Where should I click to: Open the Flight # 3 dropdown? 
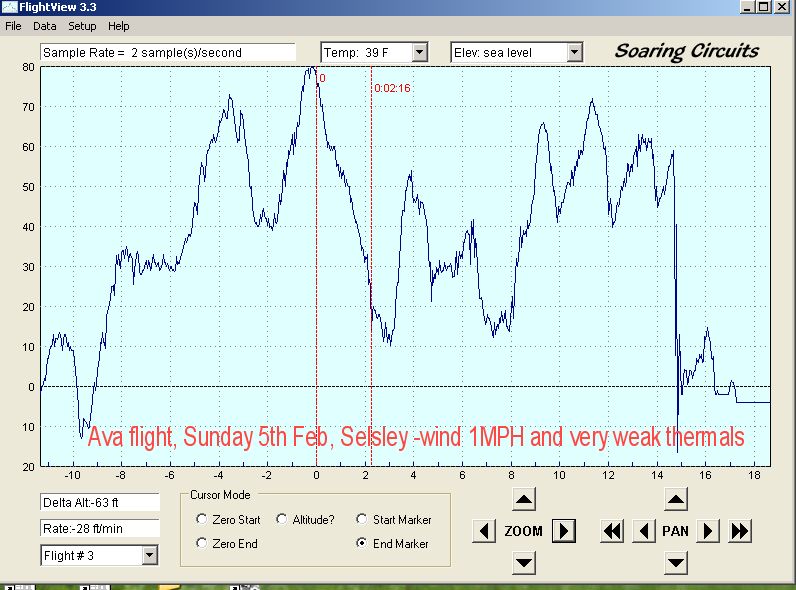click(x=149, y=555)
